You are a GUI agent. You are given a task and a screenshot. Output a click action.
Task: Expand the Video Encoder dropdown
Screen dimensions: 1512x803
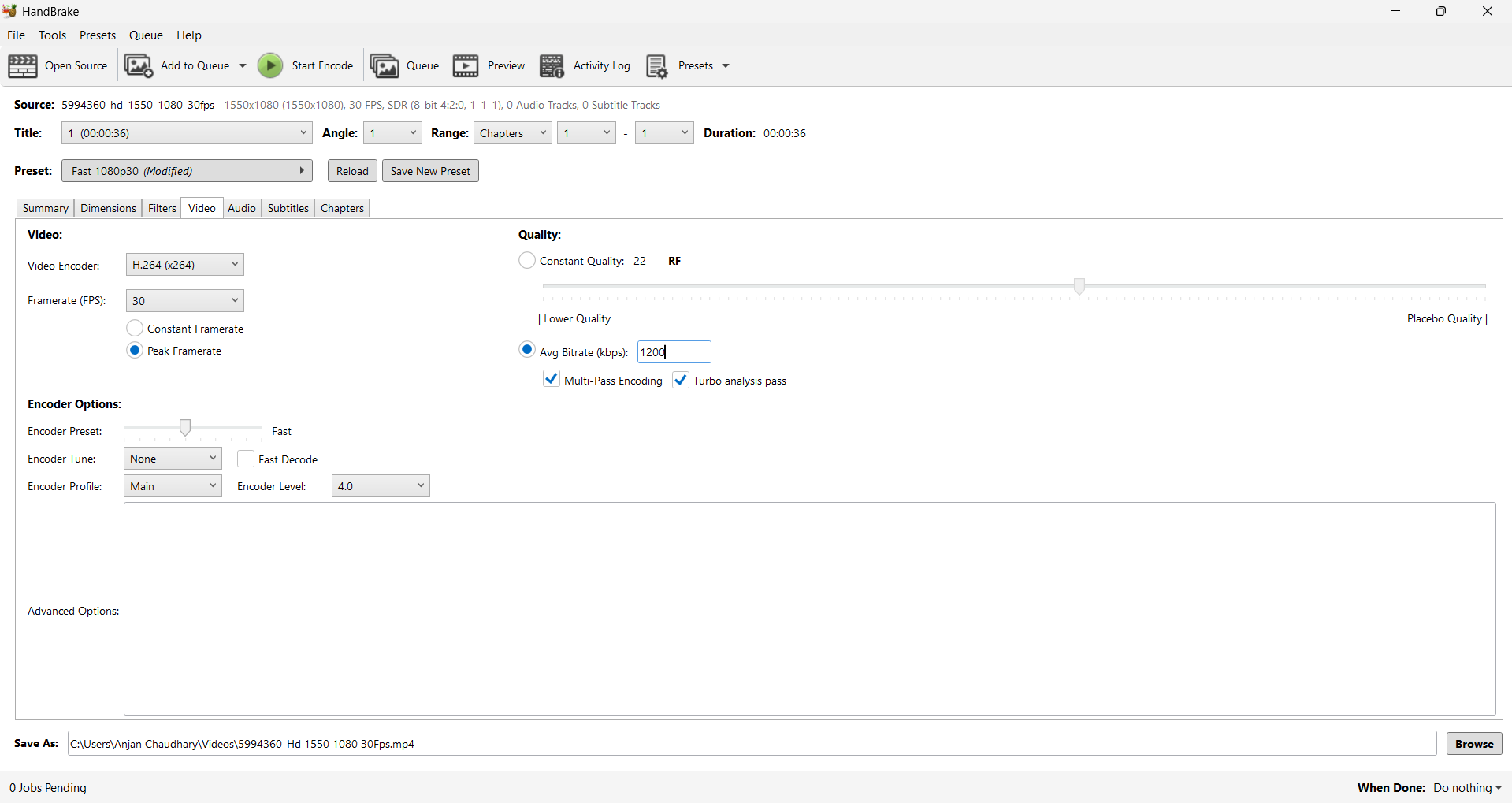point(185,265)
